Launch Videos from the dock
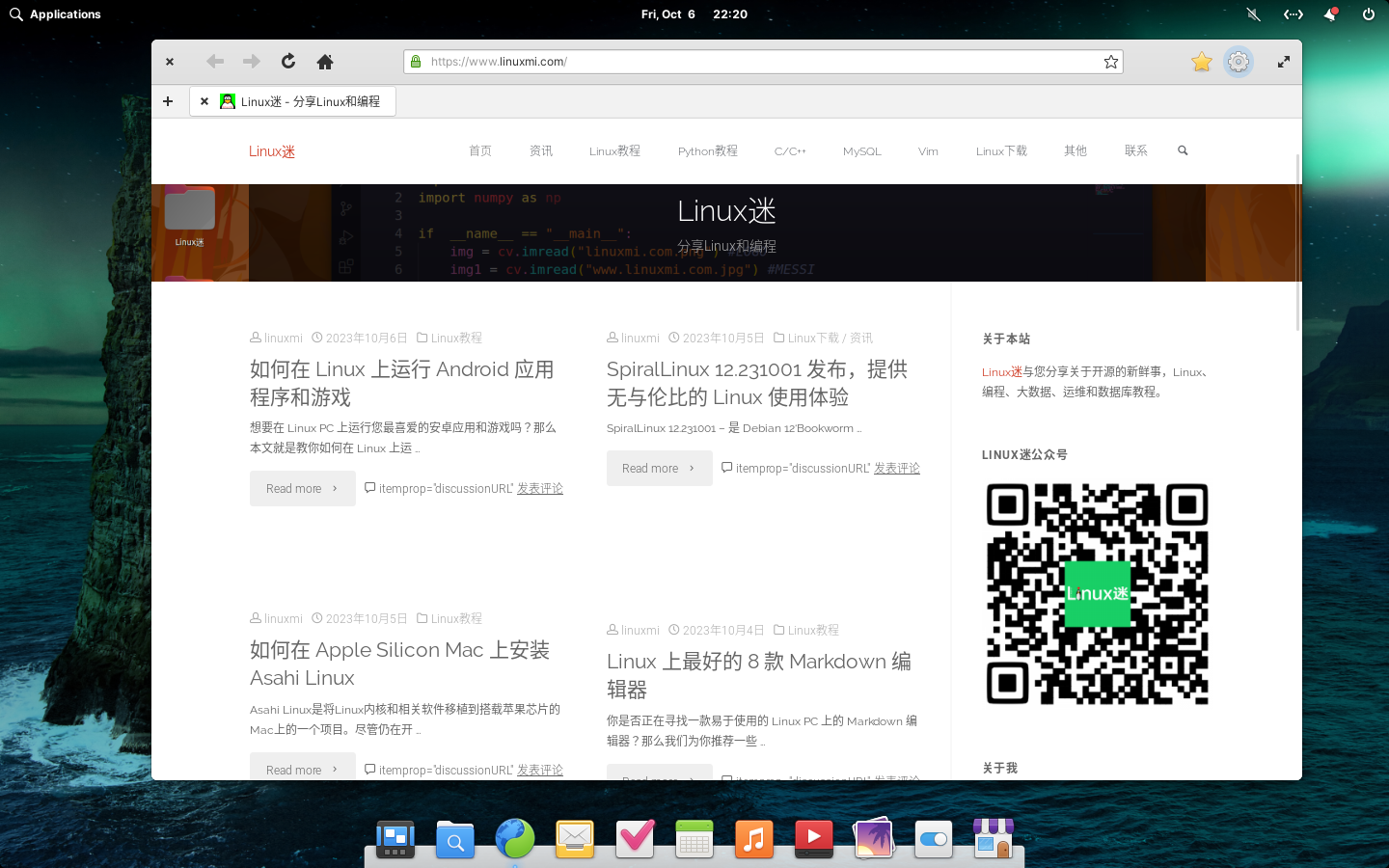Image resolution: width=1389 pixels, height=868 pixels. [814, 839]
